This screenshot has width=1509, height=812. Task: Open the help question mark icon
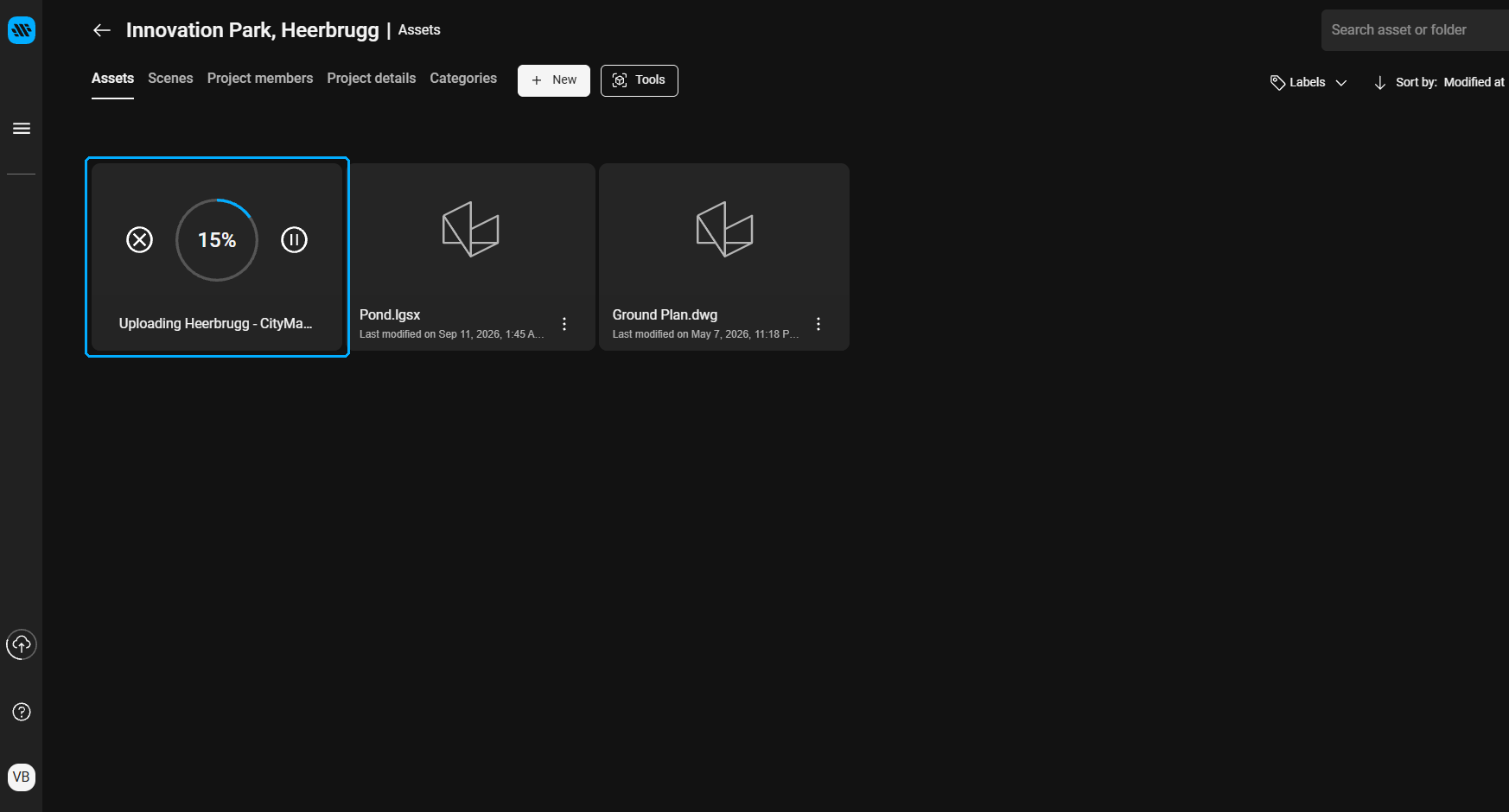[22, 712]
